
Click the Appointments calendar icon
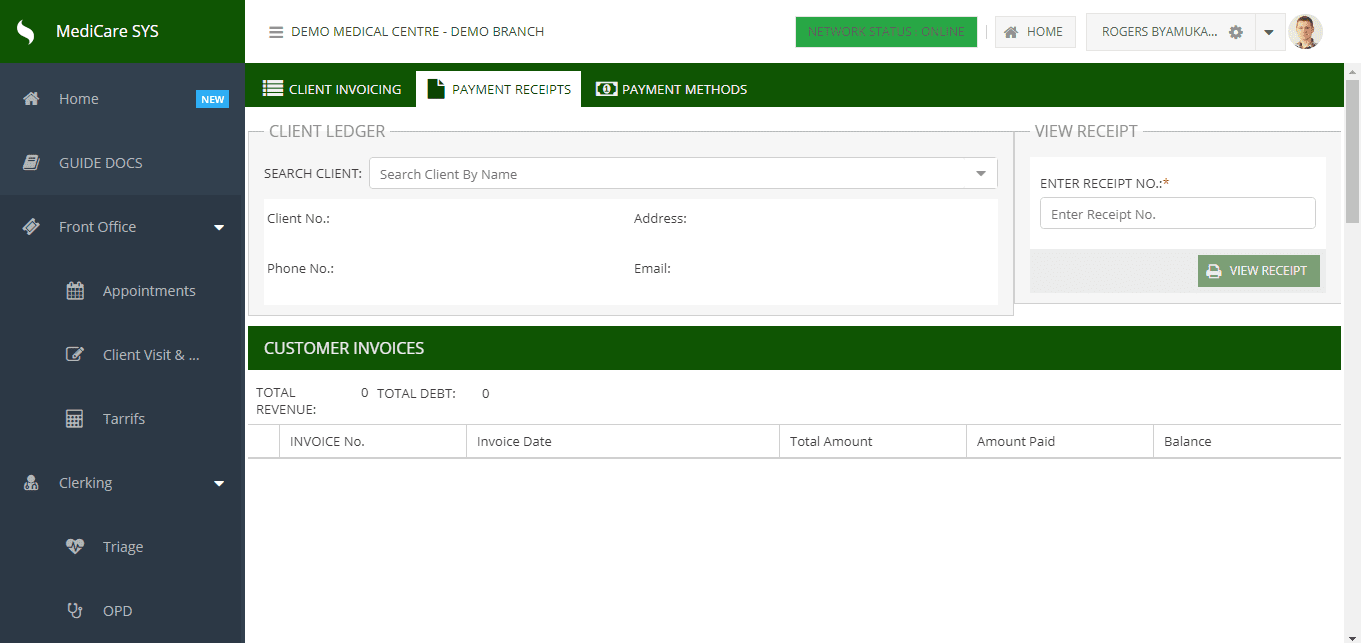coord(75,291)
